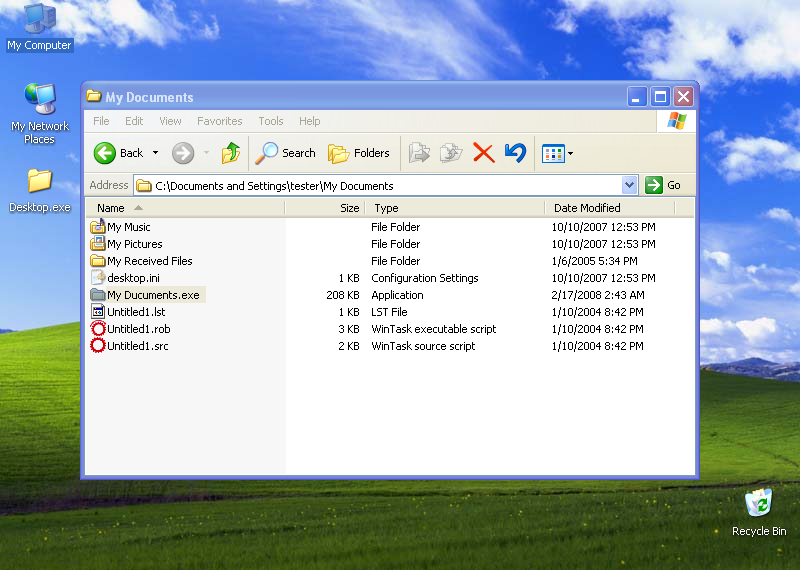Click the blue Undo arrow icon
Viewport: 800px width, 570px height.
tap(515, 153)
